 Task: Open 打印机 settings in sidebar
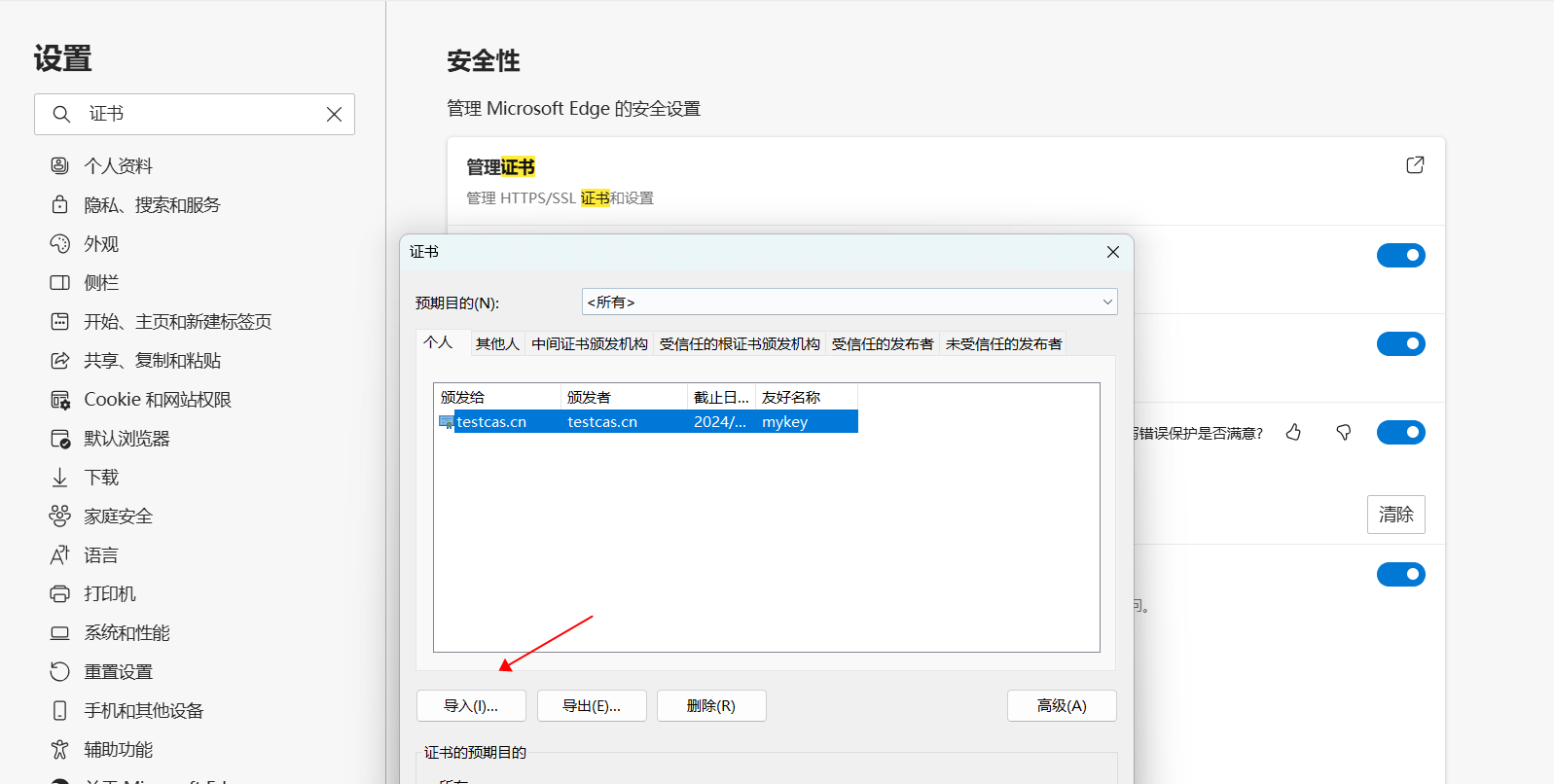pos(109,594)
